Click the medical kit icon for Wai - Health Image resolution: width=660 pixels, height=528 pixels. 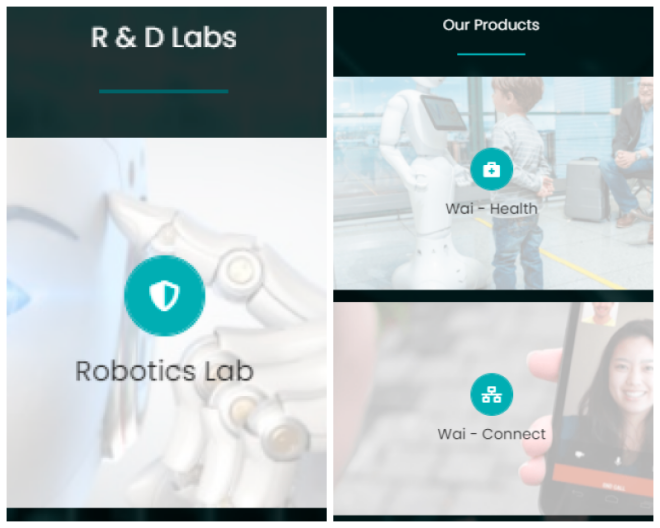491,169
